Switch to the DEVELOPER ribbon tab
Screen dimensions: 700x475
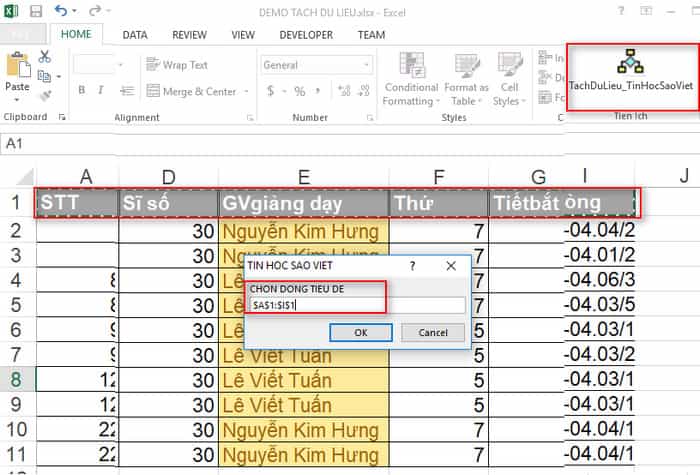[306, 35]
